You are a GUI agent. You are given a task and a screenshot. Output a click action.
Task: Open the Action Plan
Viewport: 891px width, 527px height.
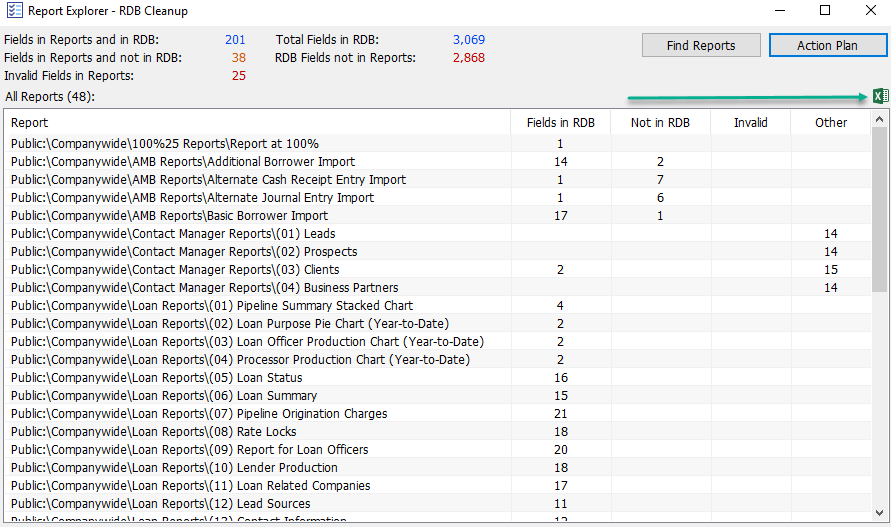pos(827,45)
